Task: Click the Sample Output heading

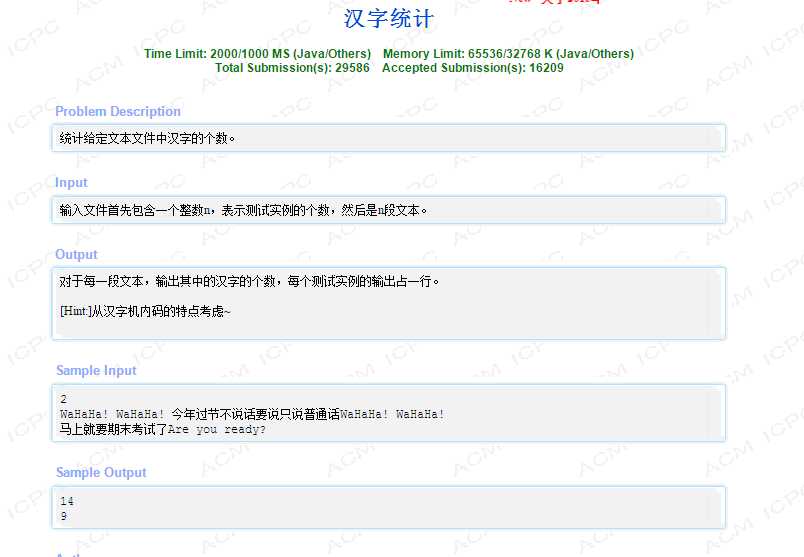Action: coord(101,472)
